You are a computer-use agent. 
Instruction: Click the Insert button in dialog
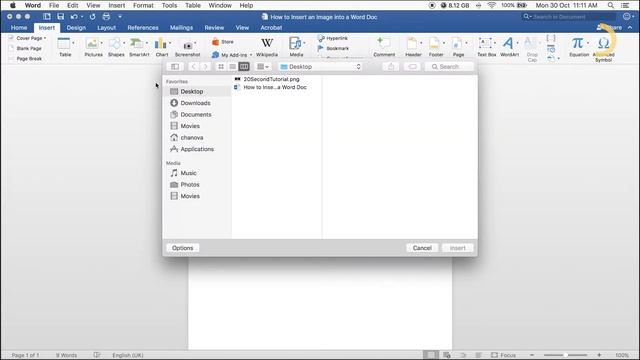pyautogui.click(x=458, y=248)
